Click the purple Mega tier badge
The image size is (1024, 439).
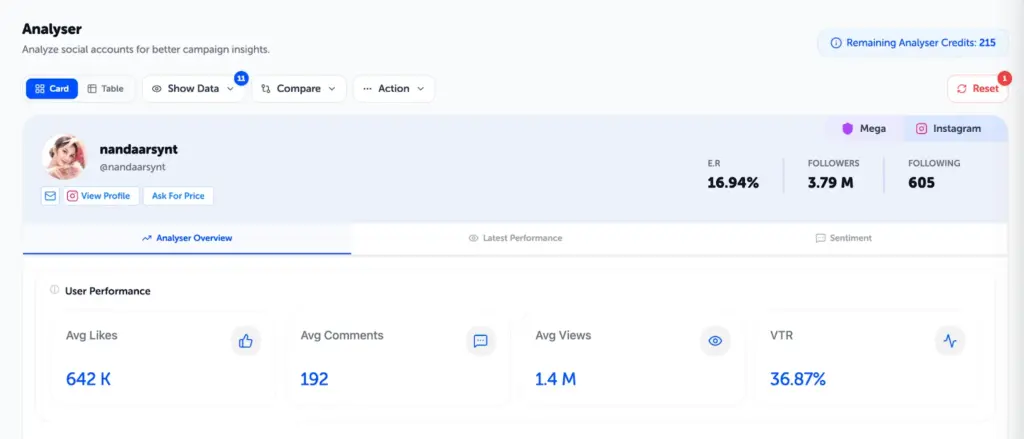pos(864,129)
